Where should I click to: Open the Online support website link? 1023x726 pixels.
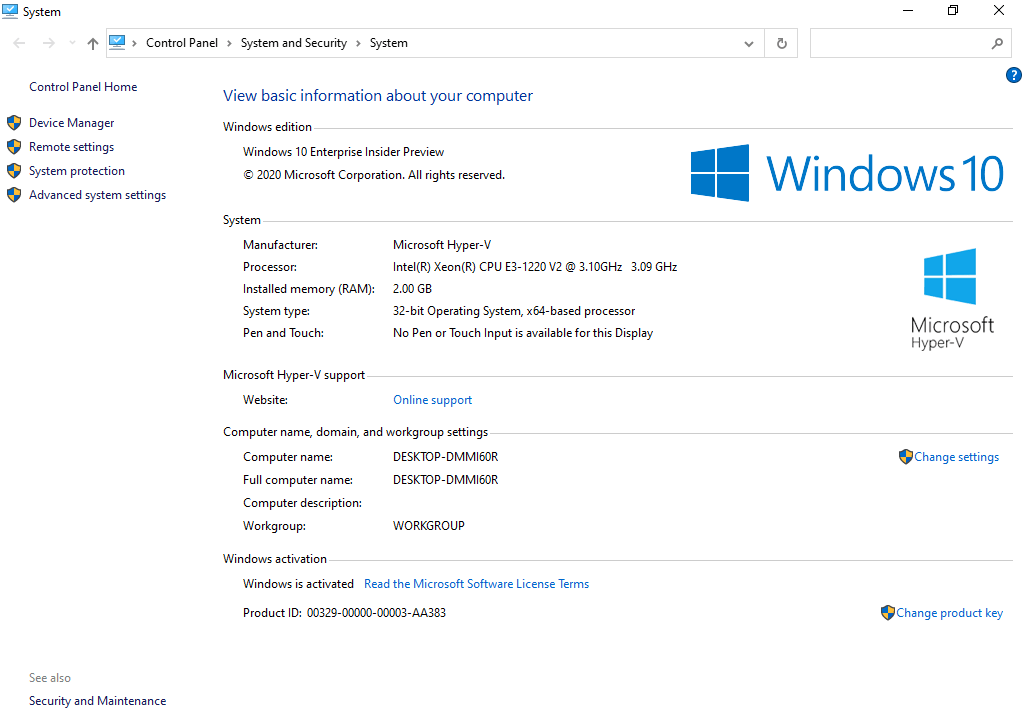click(432, 400)
